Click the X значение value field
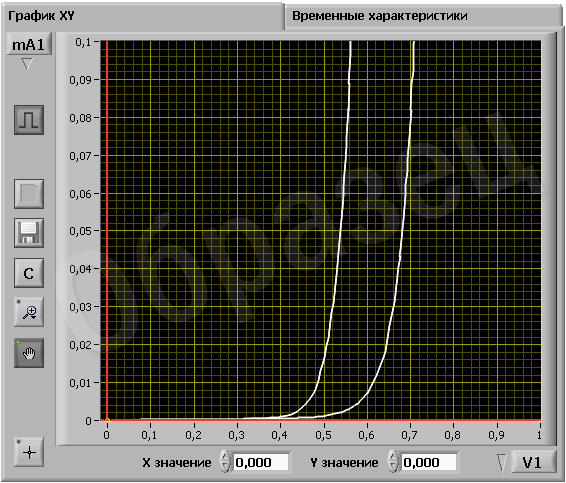This screenshot has width=566, height=483. pyautogui.click(x=261, y=462)
